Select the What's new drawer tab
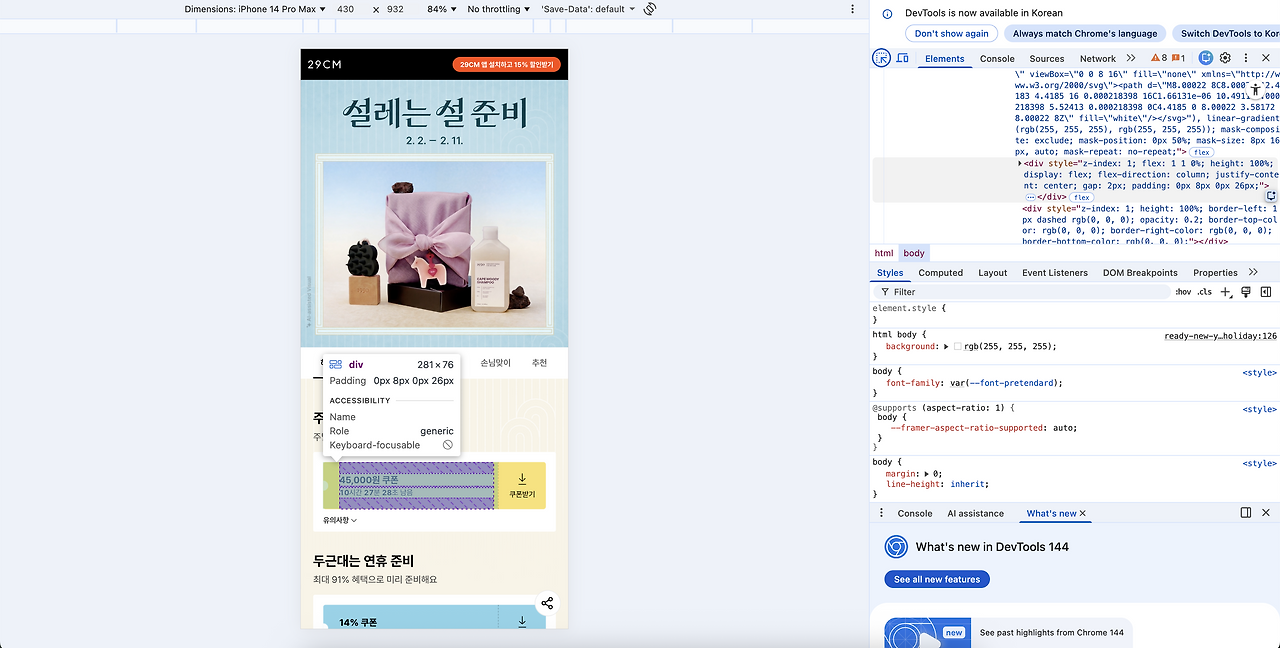This screenshot has width=1280, height=648. (1051, 513)
